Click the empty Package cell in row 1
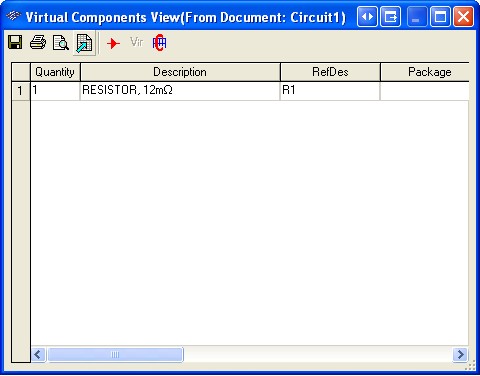Viewport: 480px width, 376px height. (x=425, y=91)
